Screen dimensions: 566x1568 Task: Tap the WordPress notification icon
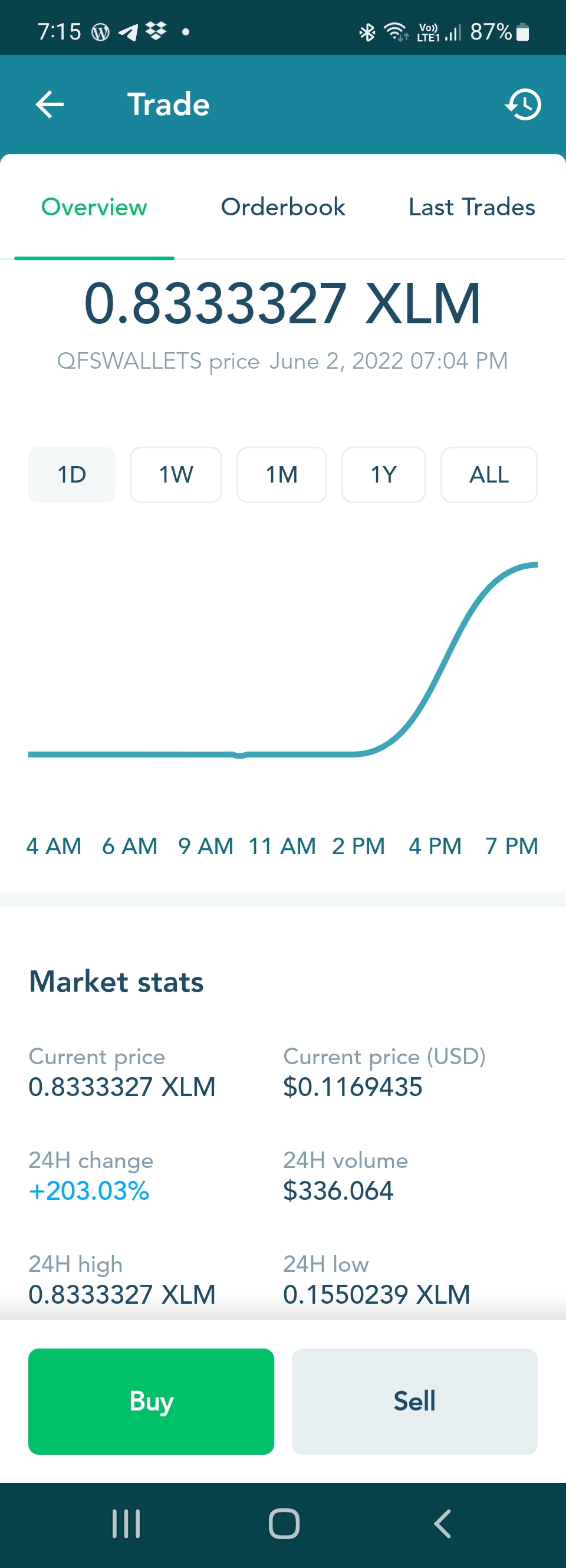(x=100, y=32)
